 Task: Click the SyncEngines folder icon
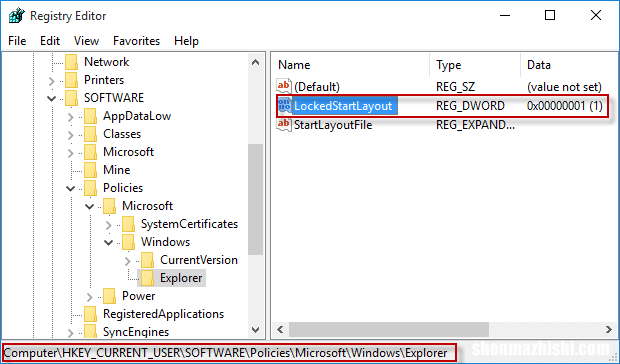pos(91,332)
